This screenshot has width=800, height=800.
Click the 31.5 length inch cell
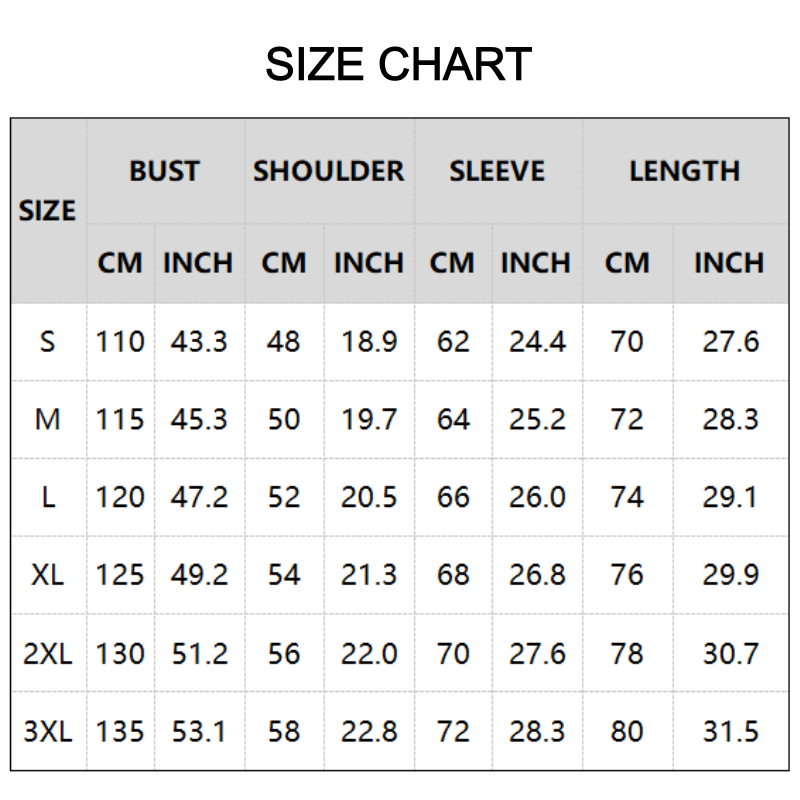(x=730, y=732)
